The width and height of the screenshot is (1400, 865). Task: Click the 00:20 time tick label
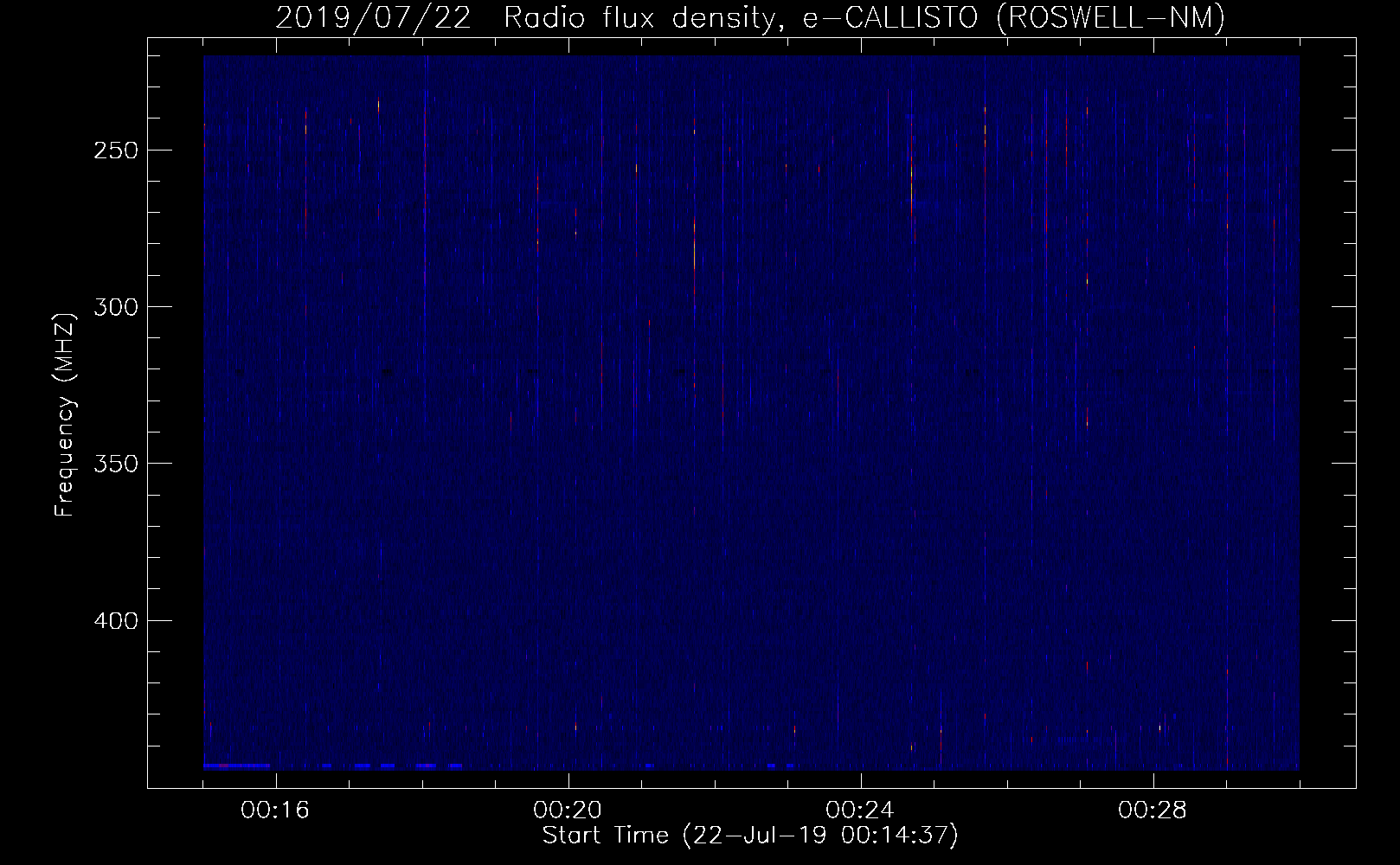568,811
